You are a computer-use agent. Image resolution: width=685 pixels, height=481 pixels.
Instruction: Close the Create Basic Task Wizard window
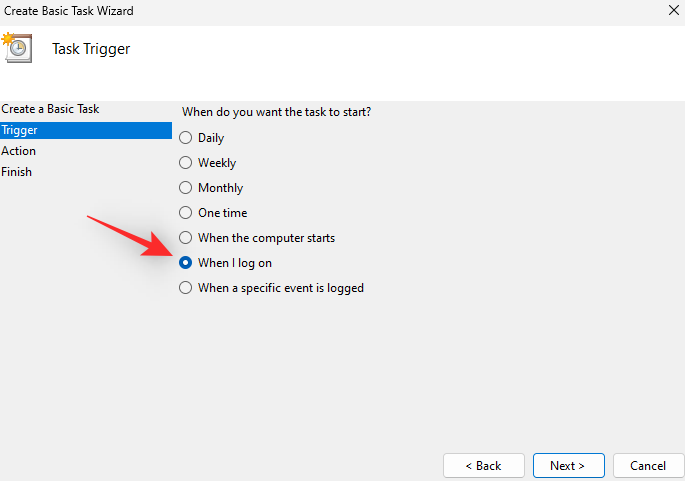(x=674, y=10)
